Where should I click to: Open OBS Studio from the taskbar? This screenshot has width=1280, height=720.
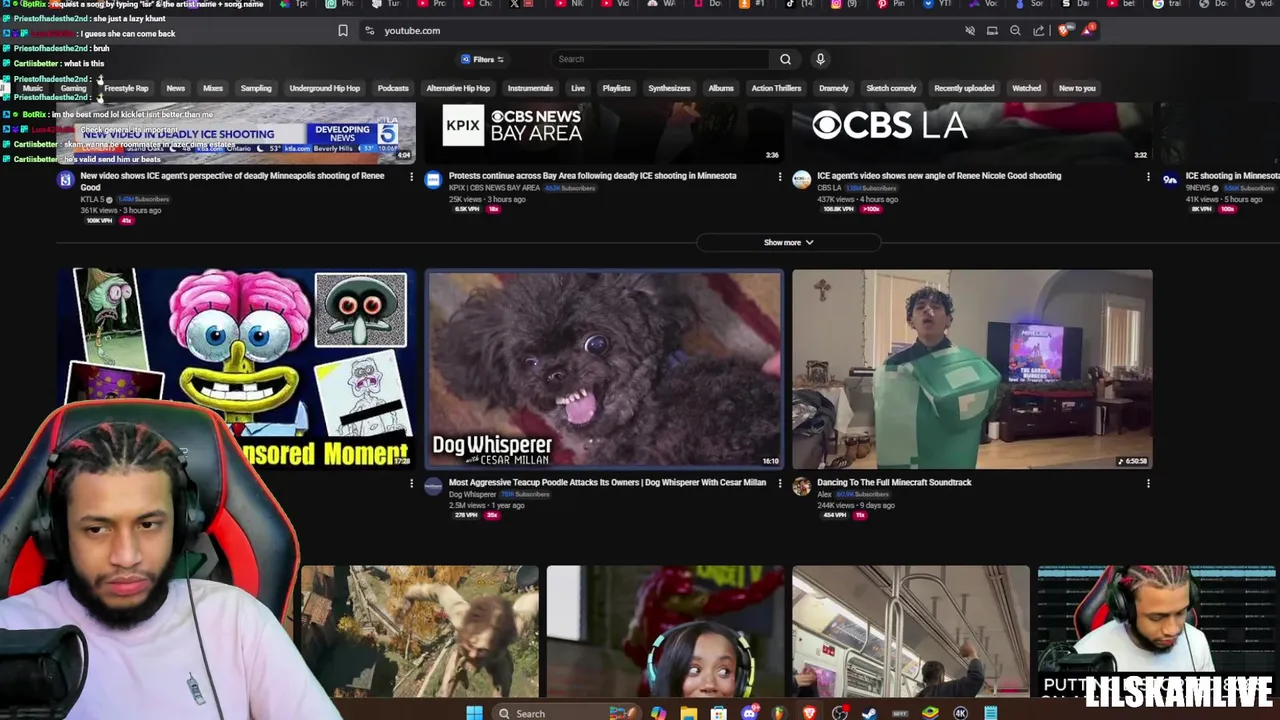(839, 713)
